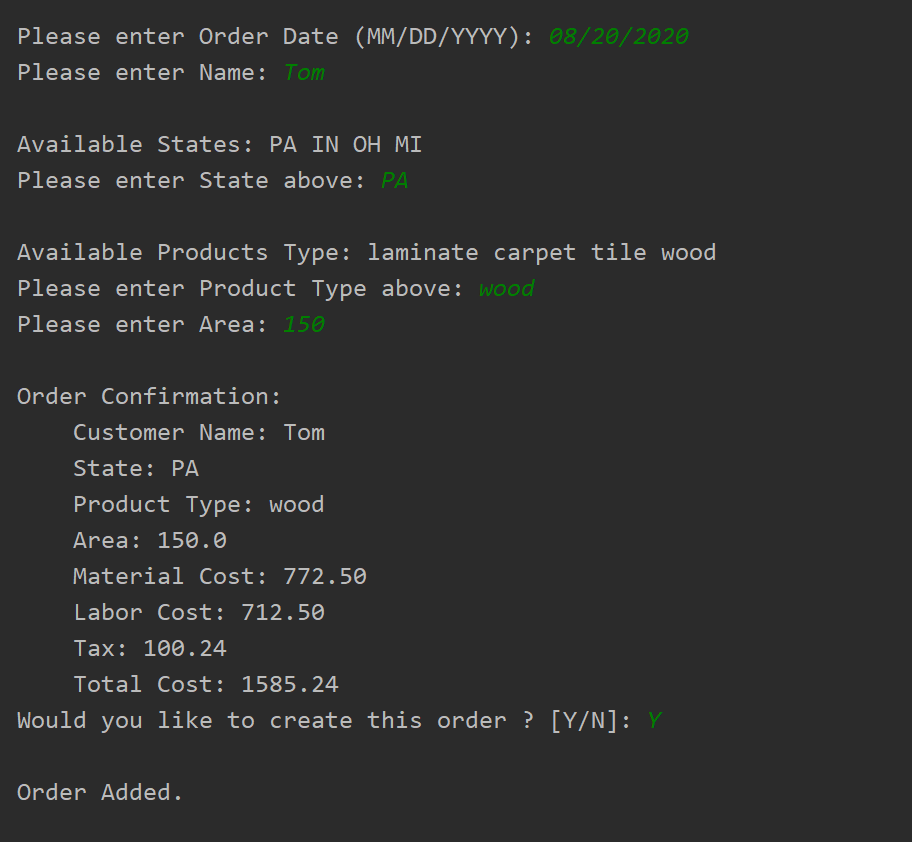Click the Would you like to create prompt
Viewport: 912px width, 842px height.
(324, 721)
